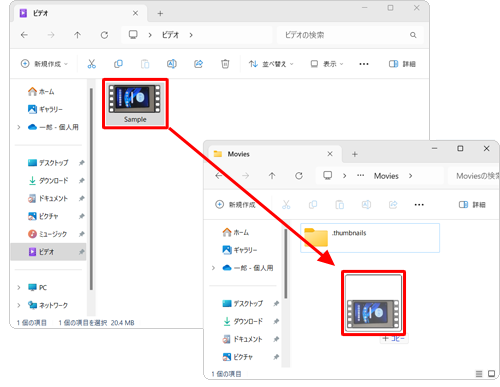Screen dimensions: 500x387
Task: Click the Moviesの検索 search field
Action: 473,176
